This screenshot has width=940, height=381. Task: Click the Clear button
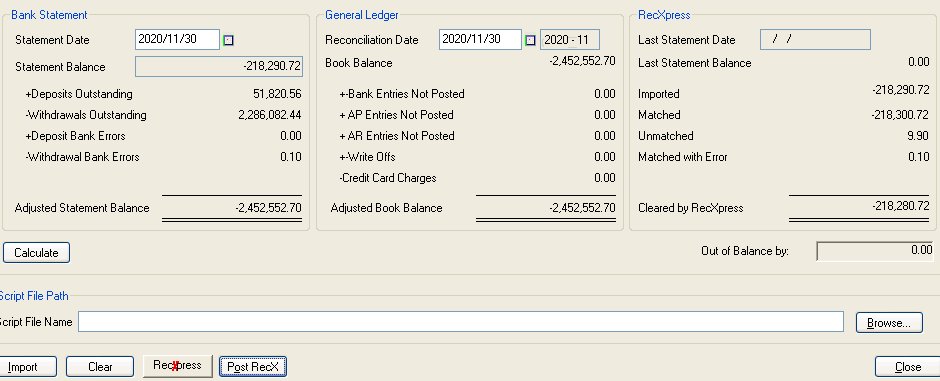(100, 367)
